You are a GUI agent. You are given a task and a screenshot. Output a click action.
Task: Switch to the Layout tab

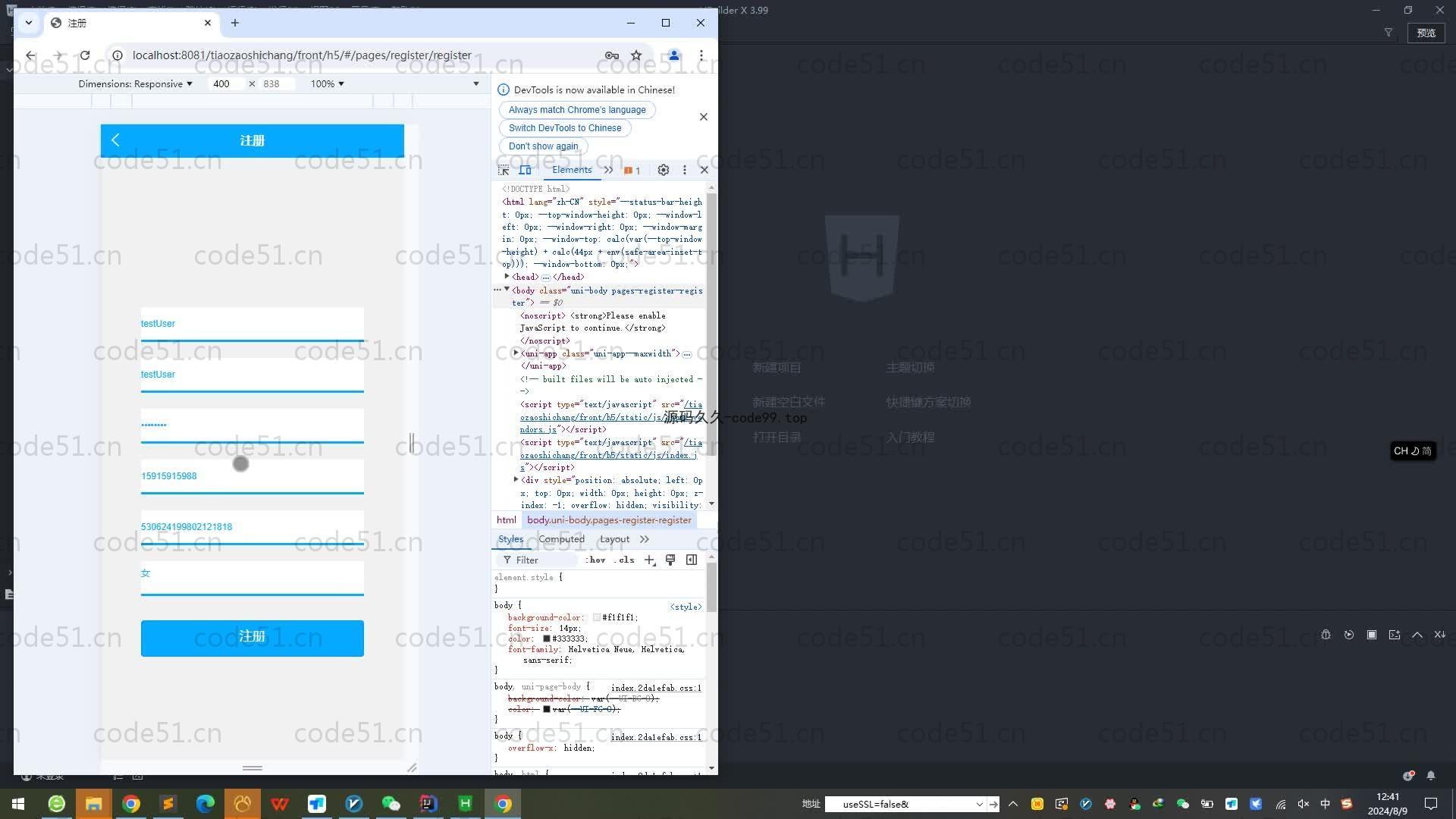point(614,539)
